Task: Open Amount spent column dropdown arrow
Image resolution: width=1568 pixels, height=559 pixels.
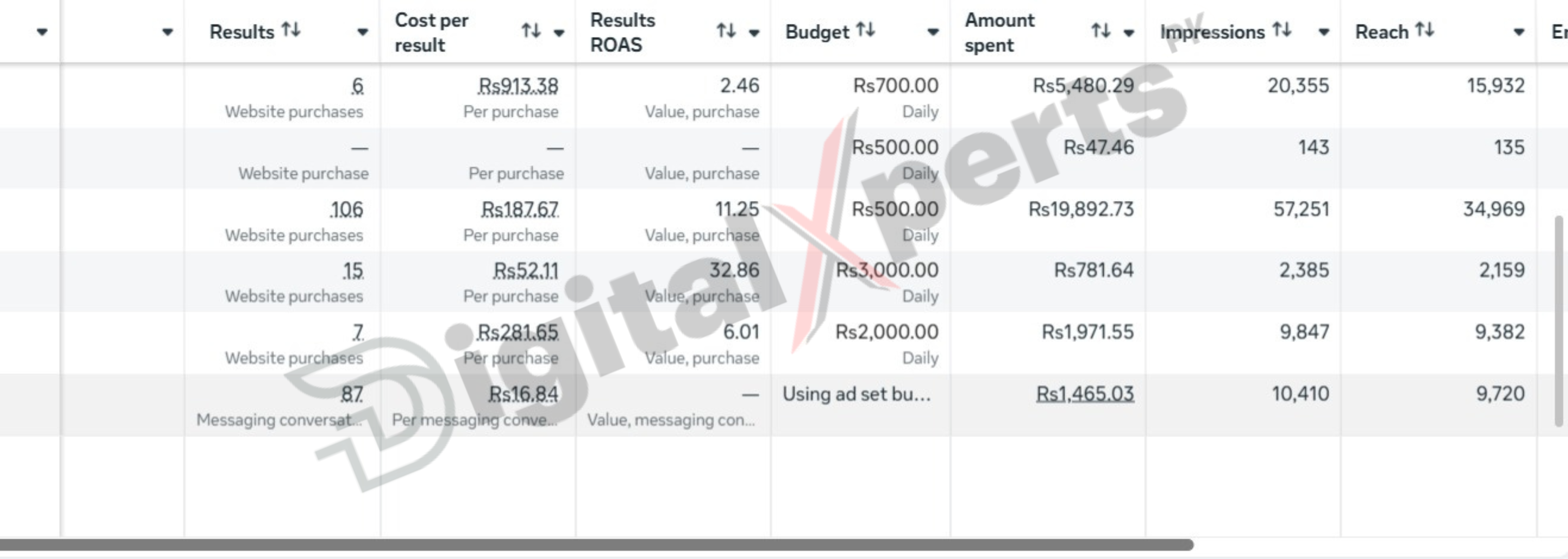Action: coord(1129,33)
